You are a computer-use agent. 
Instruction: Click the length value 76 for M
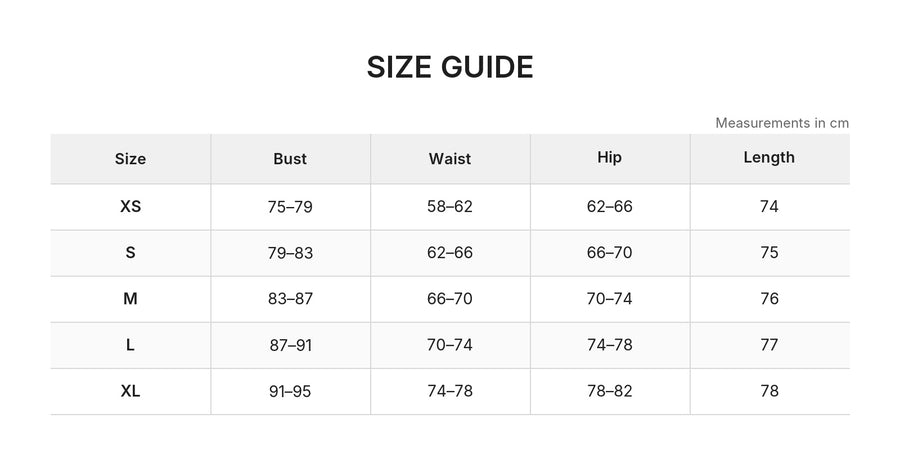[769, 299]
